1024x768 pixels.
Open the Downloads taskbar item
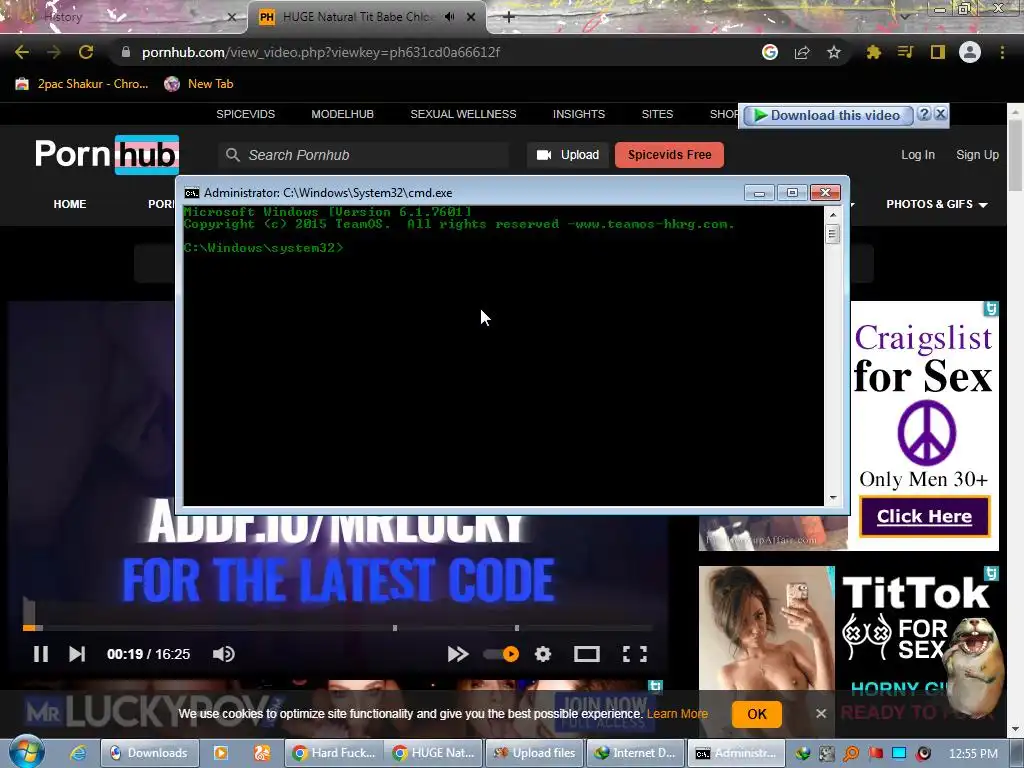[150, 753]
